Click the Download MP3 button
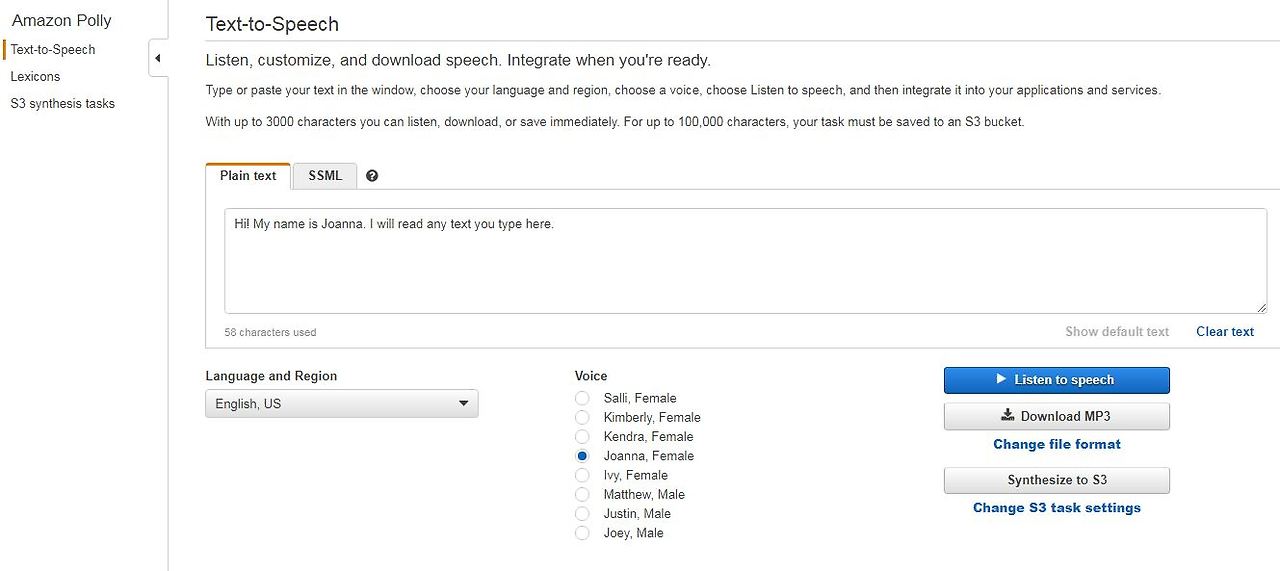Screen dimensions: 1280x571 tap(1056, 416)
